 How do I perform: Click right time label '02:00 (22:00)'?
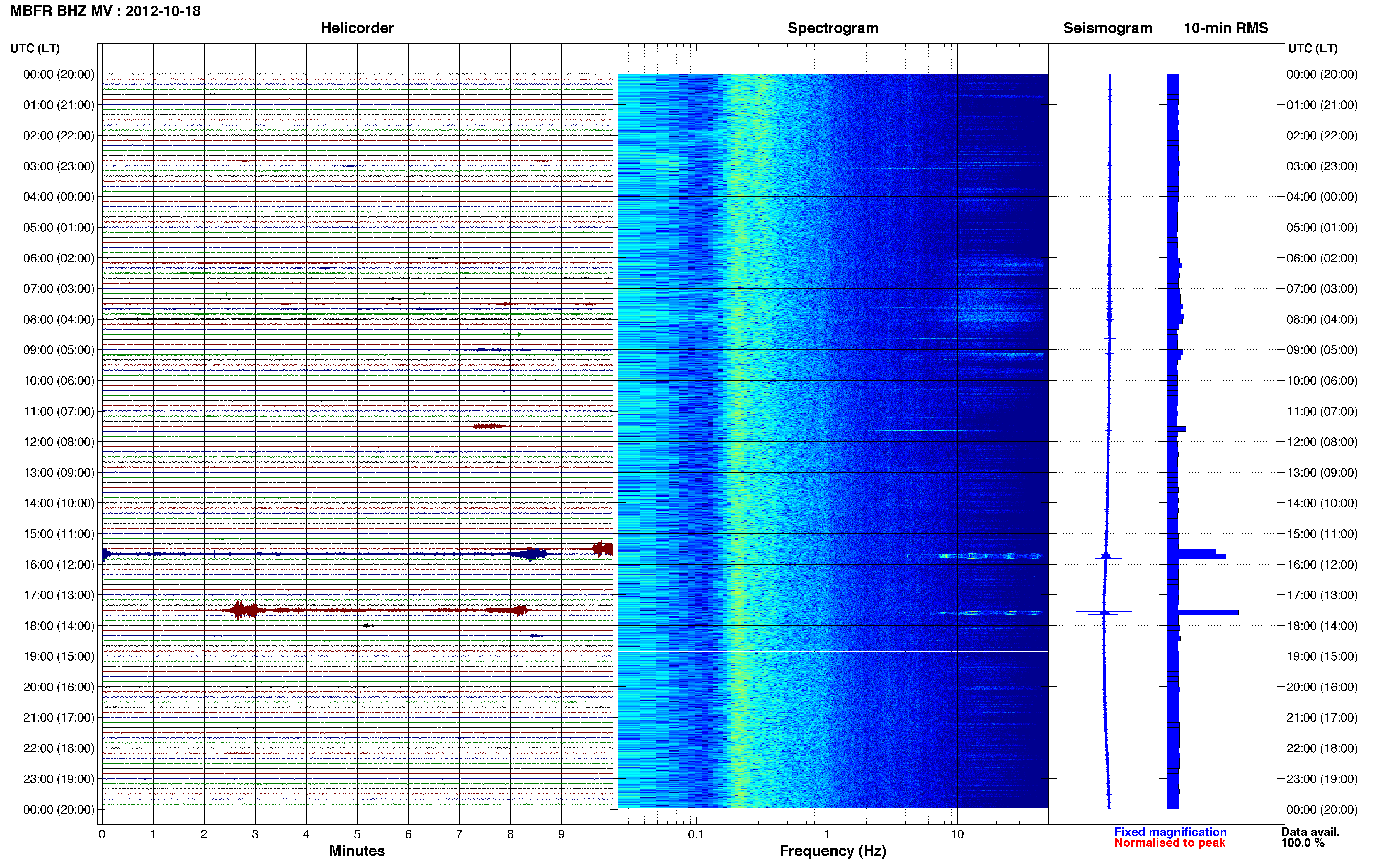(1322, 135)
